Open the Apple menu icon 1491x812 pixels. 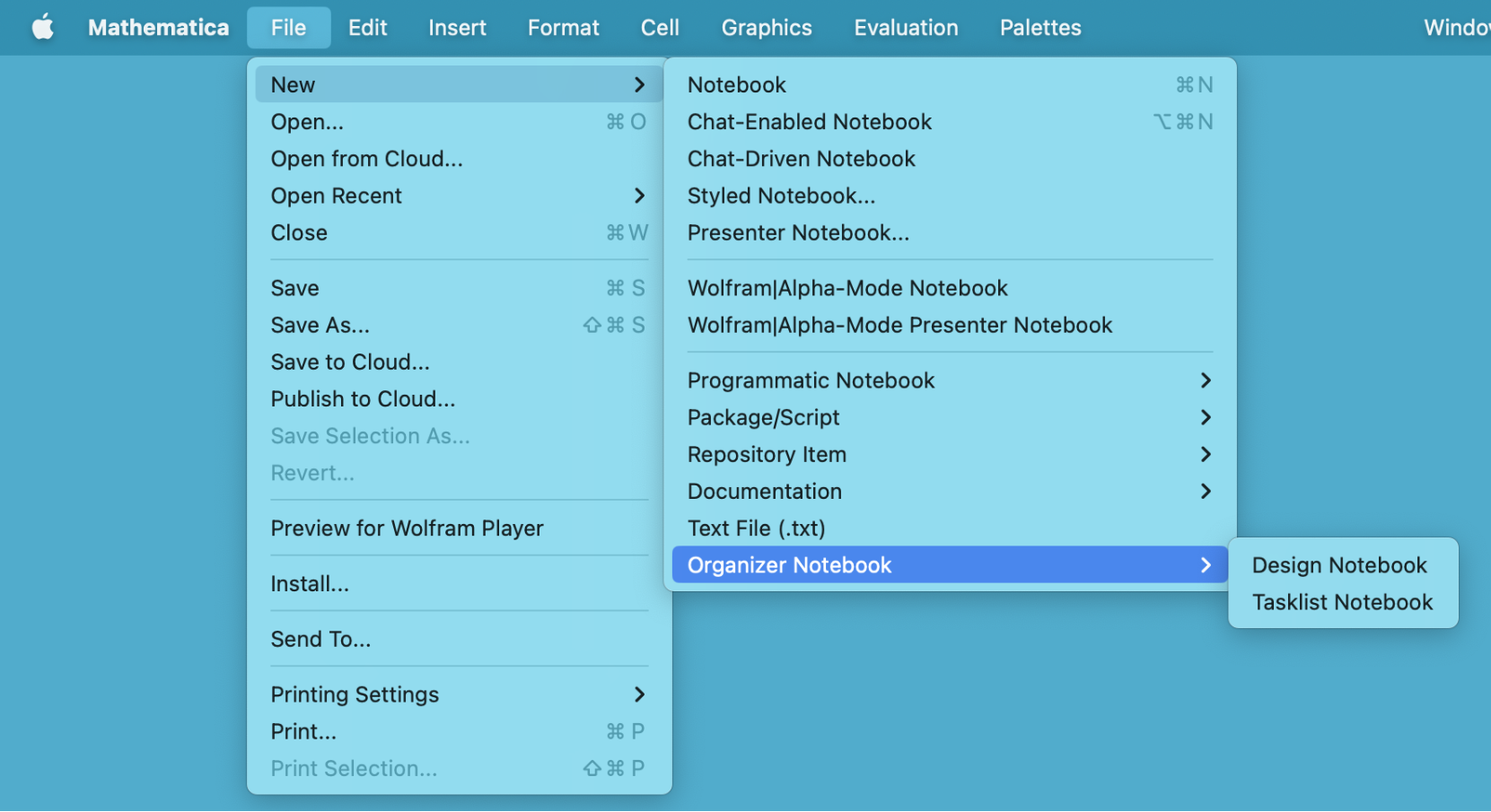pos(42,28)
